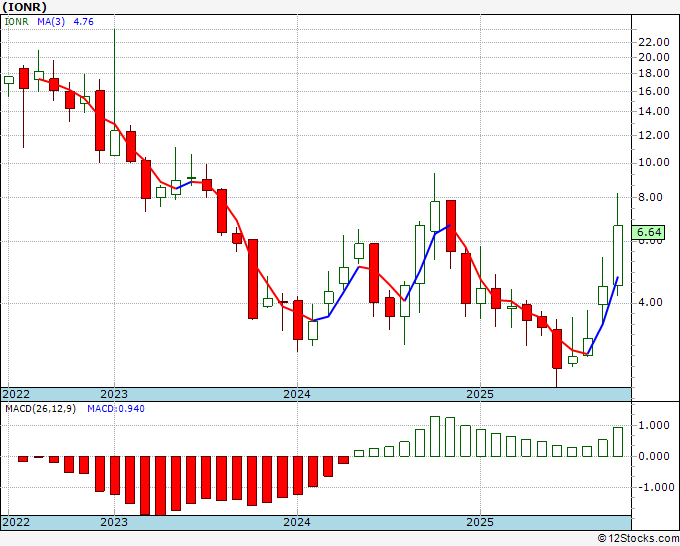The height and width of the screenshot is (546, 680).
Task: Select the MACD(26,12,9) indicator label
Action: tap(41, 409)
